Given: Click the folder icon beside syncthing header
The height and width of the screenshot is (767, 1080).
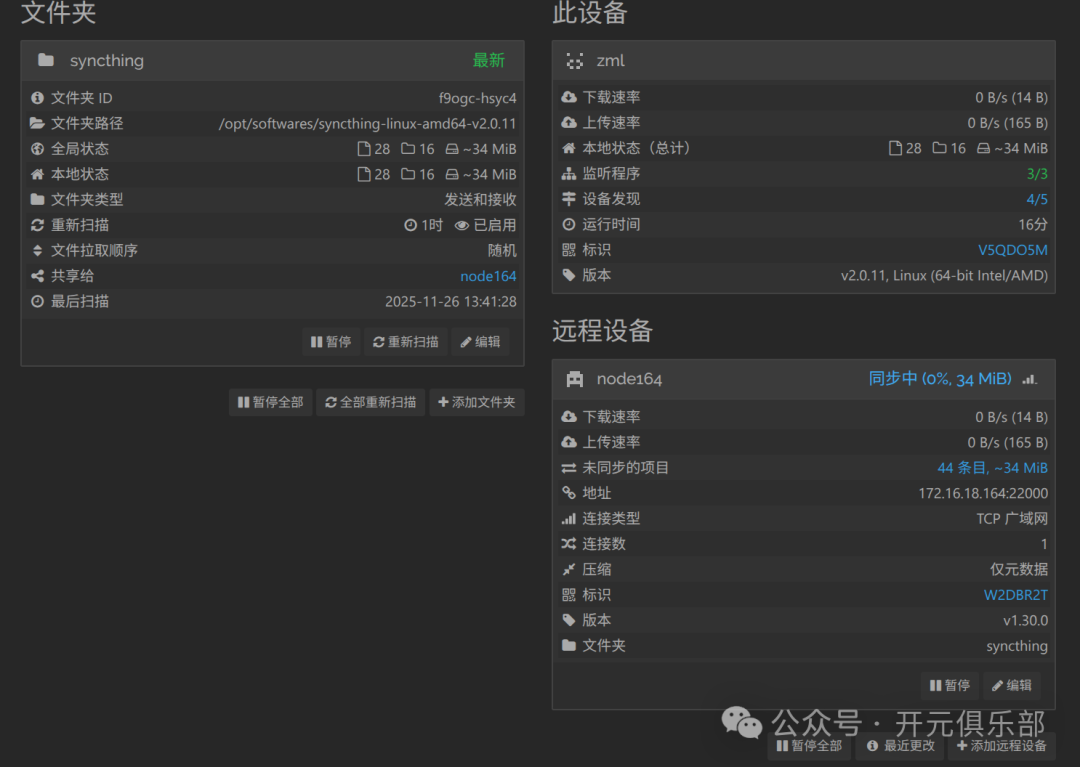Looking at the screenshot, I should tap(46, 60).
